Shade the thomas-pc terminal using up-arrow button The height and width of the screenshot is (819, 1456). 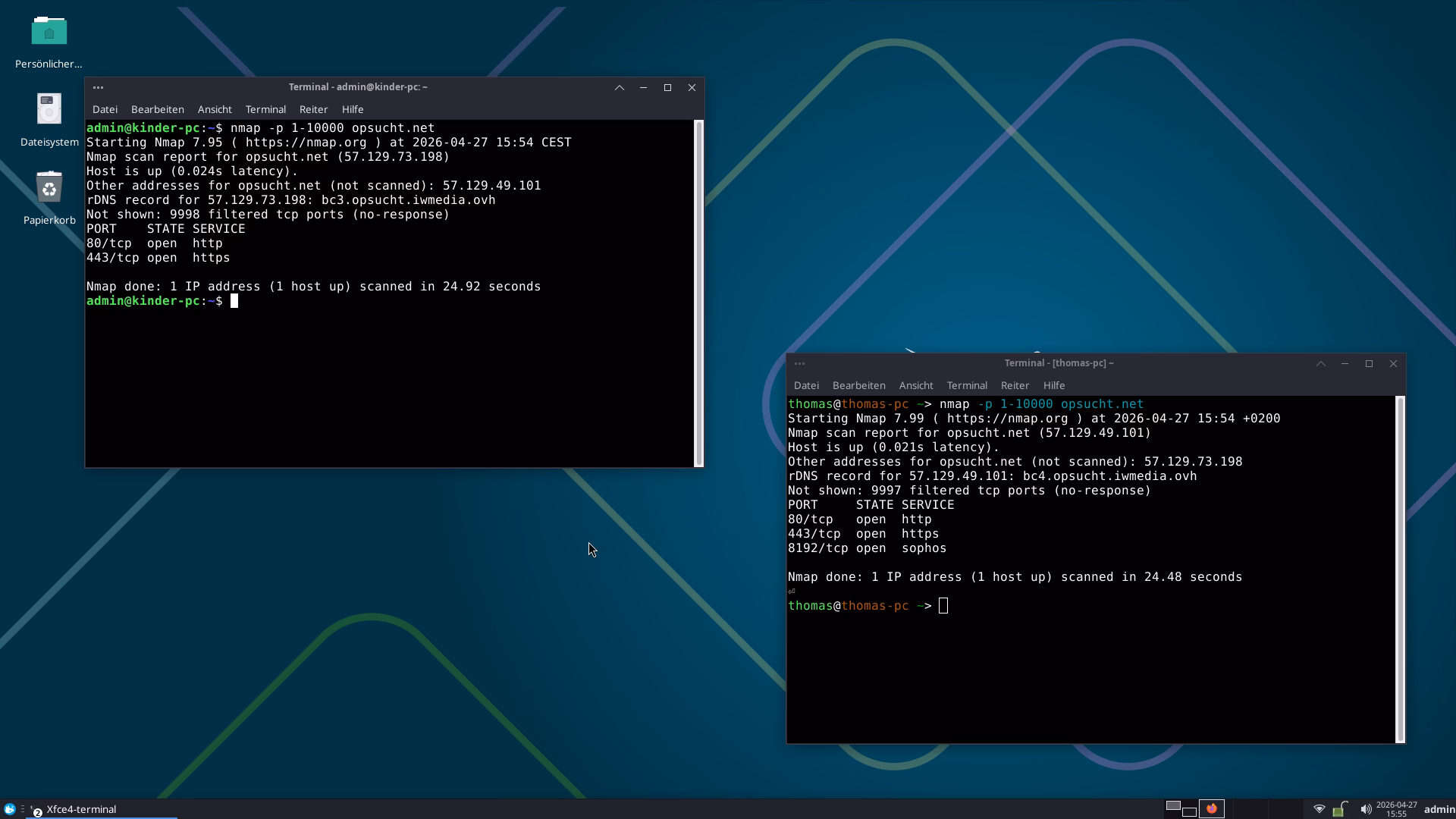click(1321, 363)
